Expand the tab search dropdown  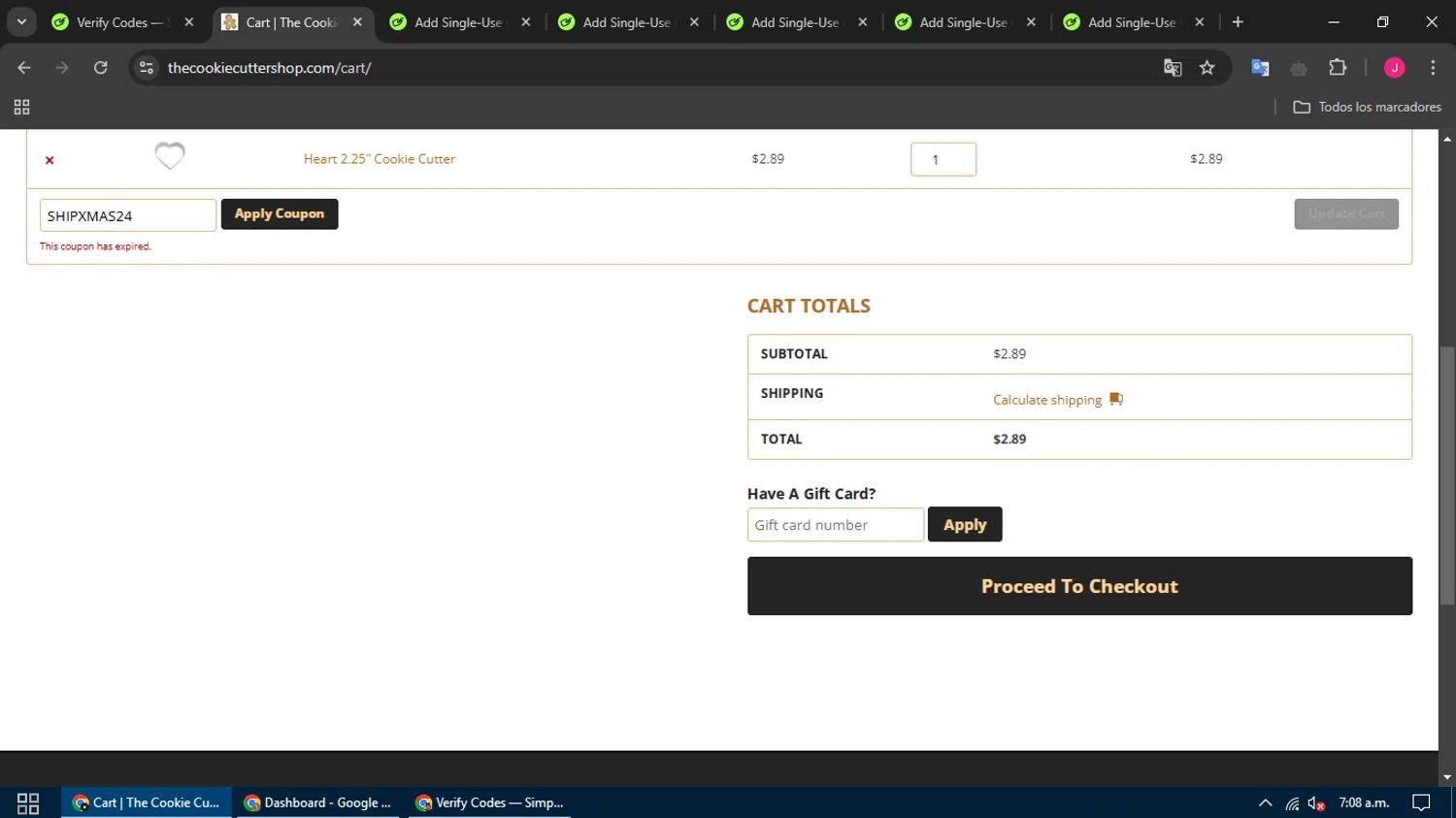coord(21,22)
